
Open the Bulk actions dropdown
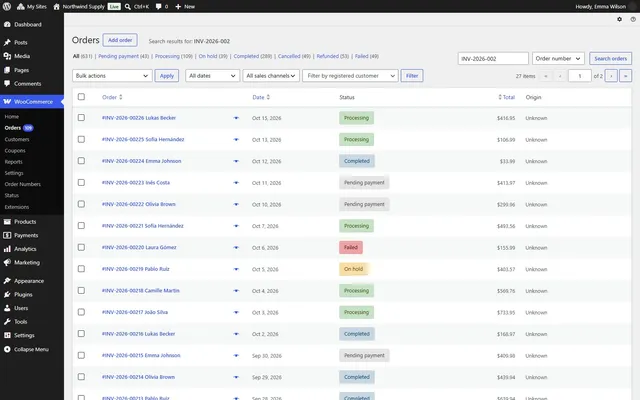point(112,76)
